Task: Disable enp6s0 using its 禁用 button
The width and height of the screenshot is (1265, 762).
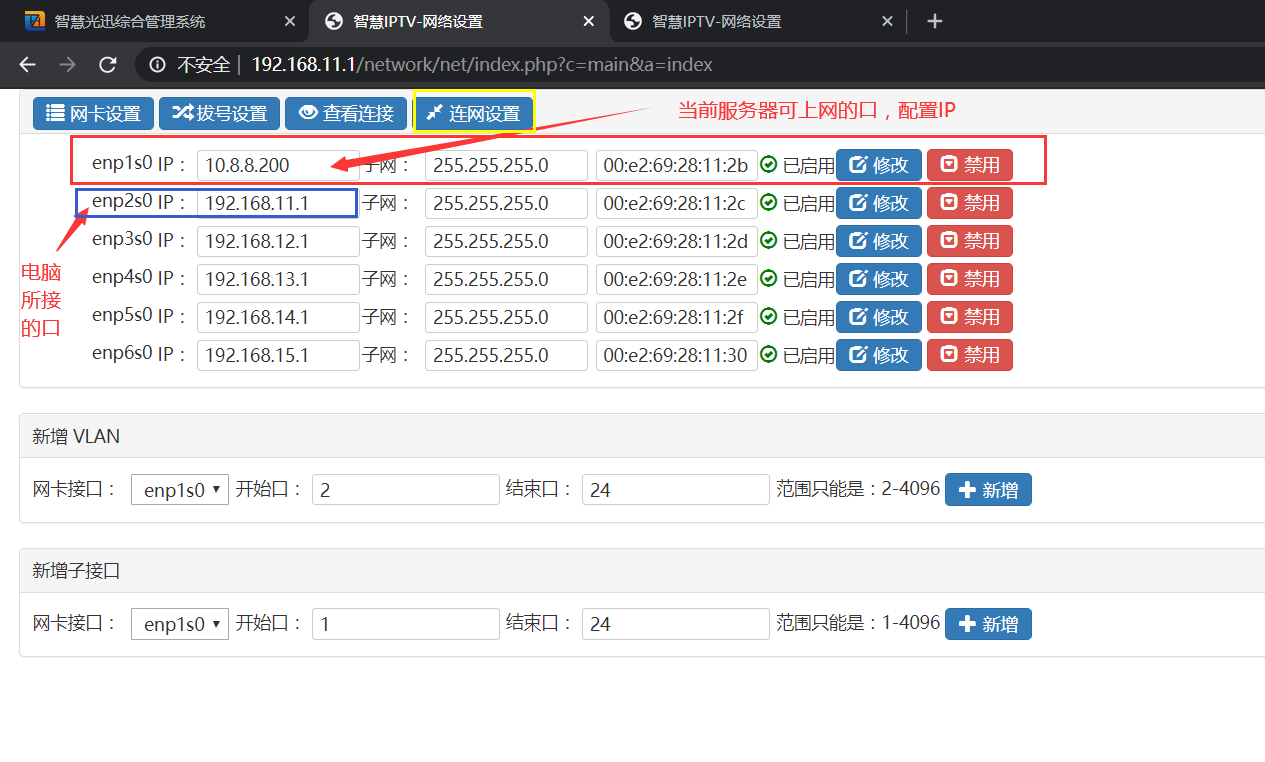Action: (969, 355)
